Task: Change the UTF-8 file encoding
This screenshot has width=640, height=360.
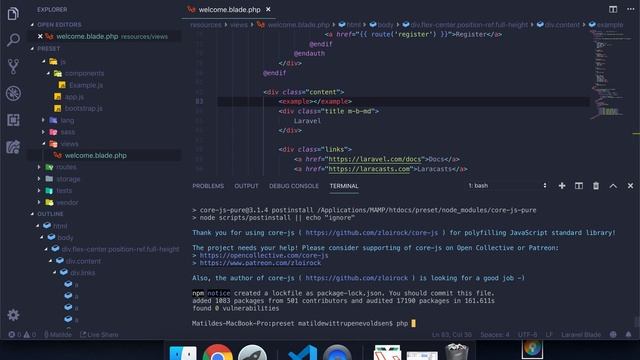Action: [527, 335]
